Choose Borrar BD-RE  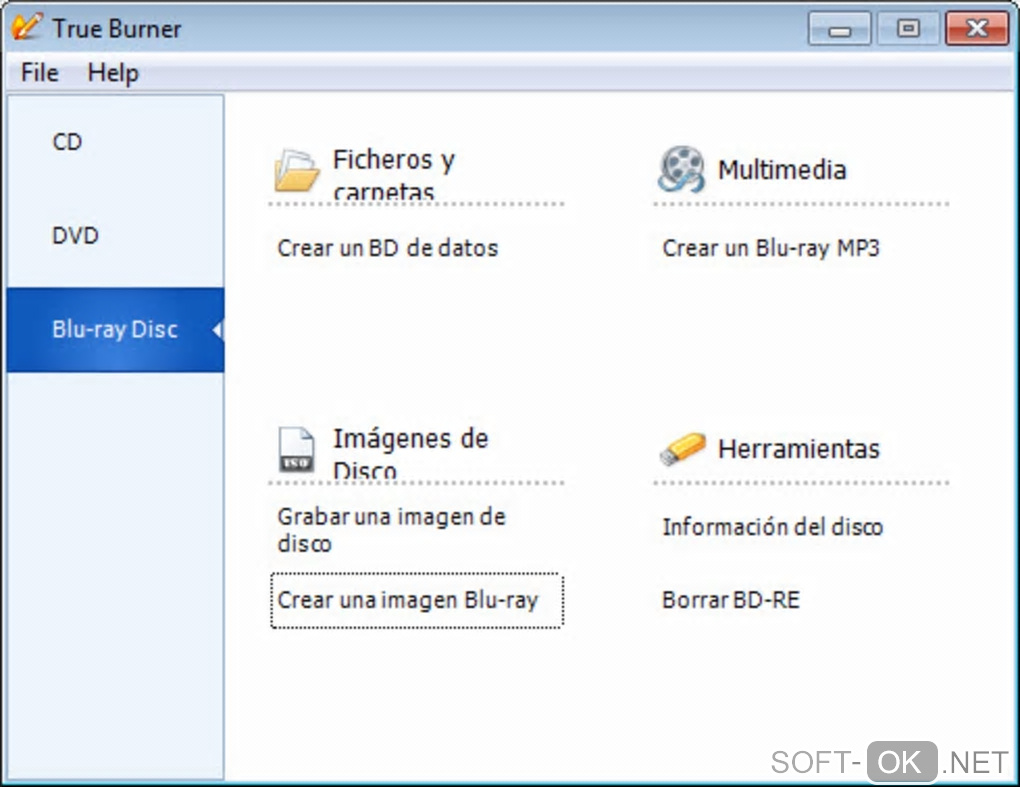point(731,600)
